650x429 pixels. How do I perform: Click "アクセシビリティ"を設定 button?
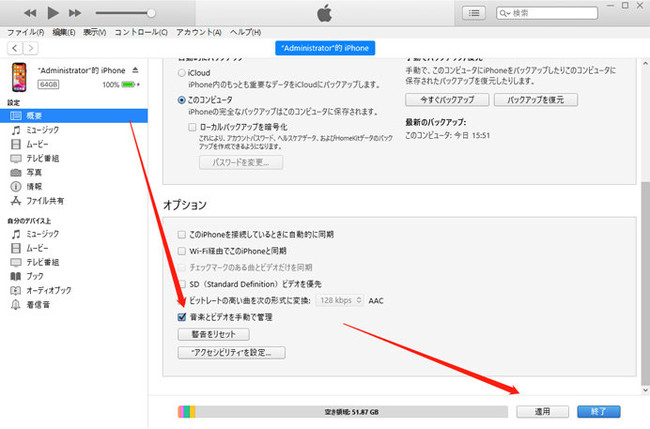231,353
